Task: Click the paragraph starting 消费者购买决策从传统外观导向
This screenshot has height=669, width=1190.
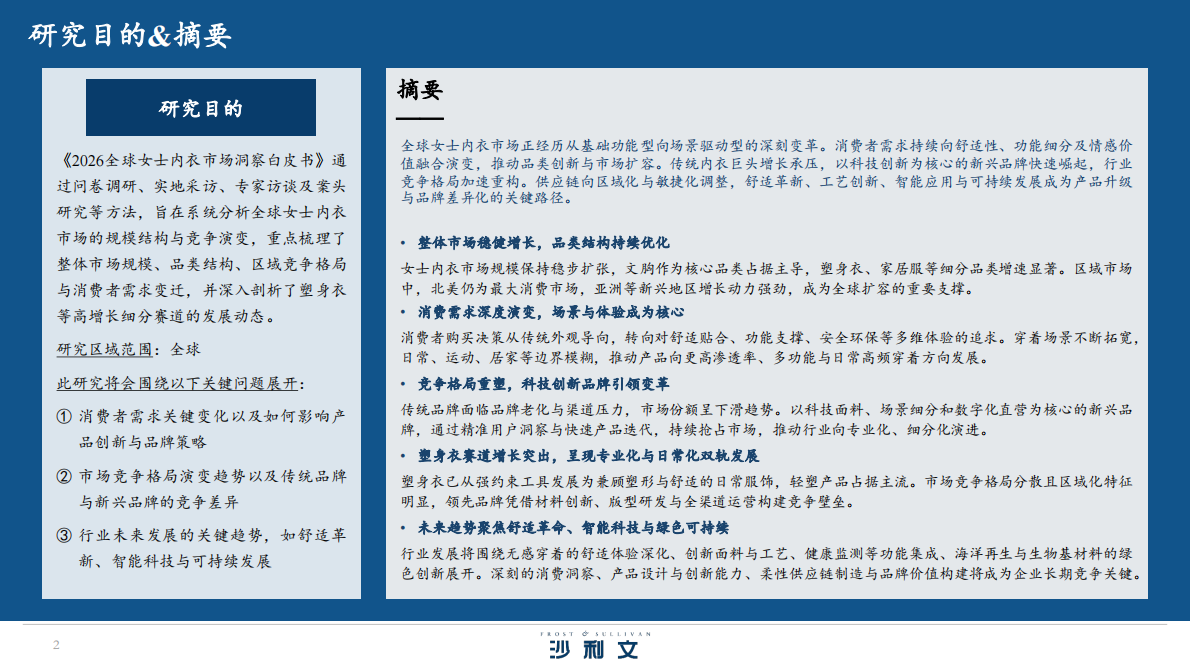Action: (x=770, y=347)
